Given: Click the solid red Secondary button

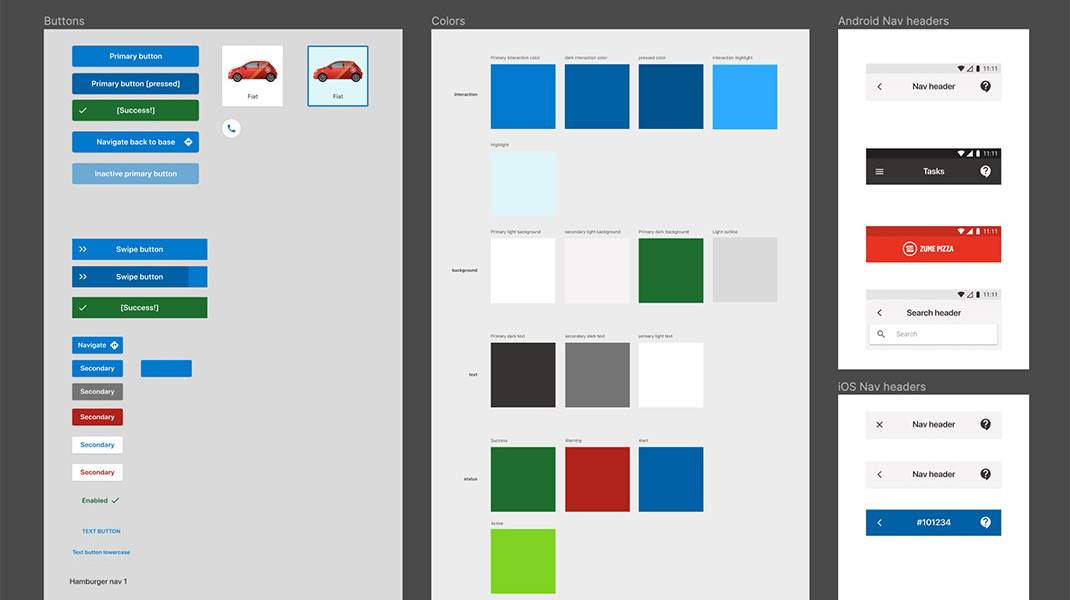Looking at the screenshot, I should tap(97, 417).
